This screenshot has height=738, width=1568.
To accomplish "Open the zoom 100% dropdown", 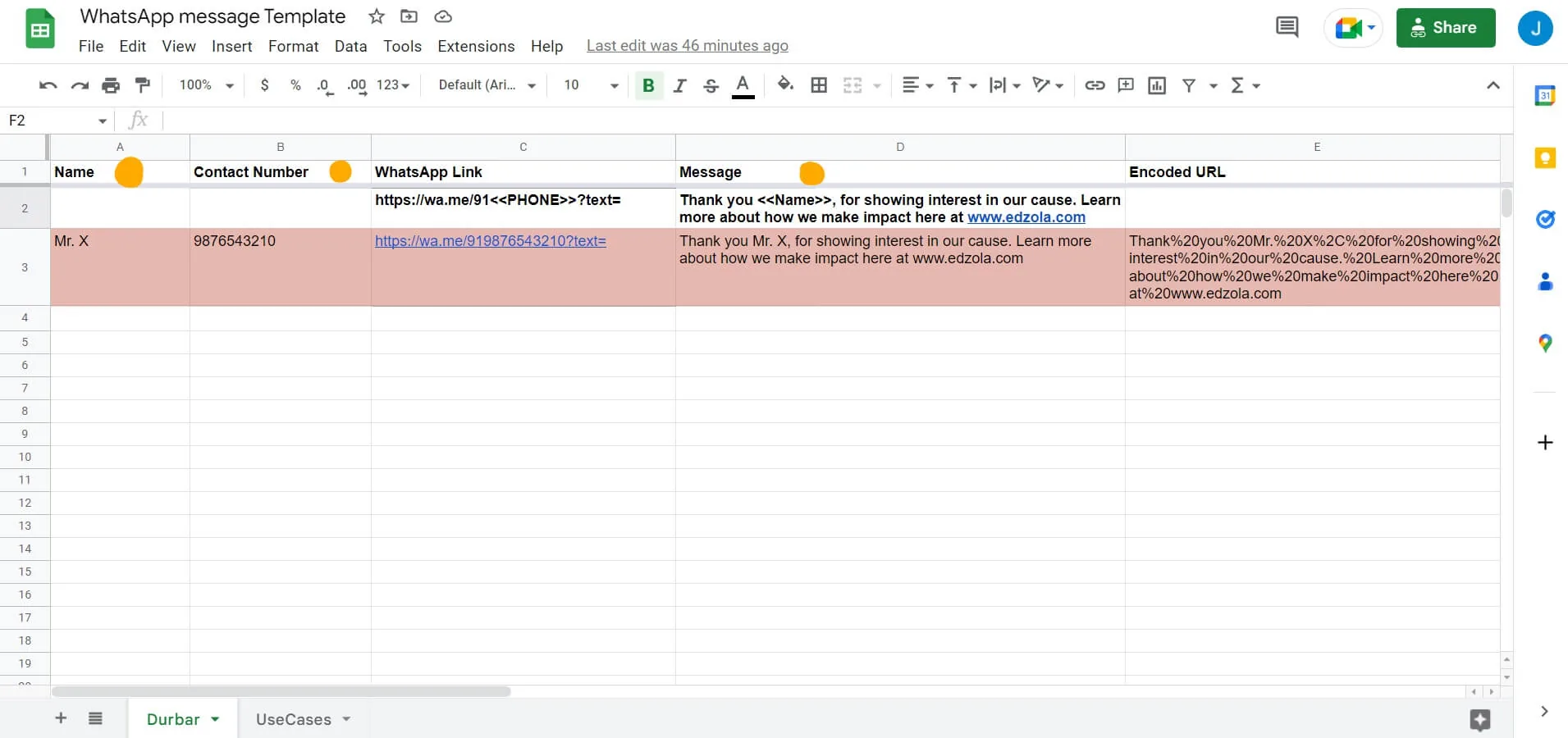I will 207,85.
